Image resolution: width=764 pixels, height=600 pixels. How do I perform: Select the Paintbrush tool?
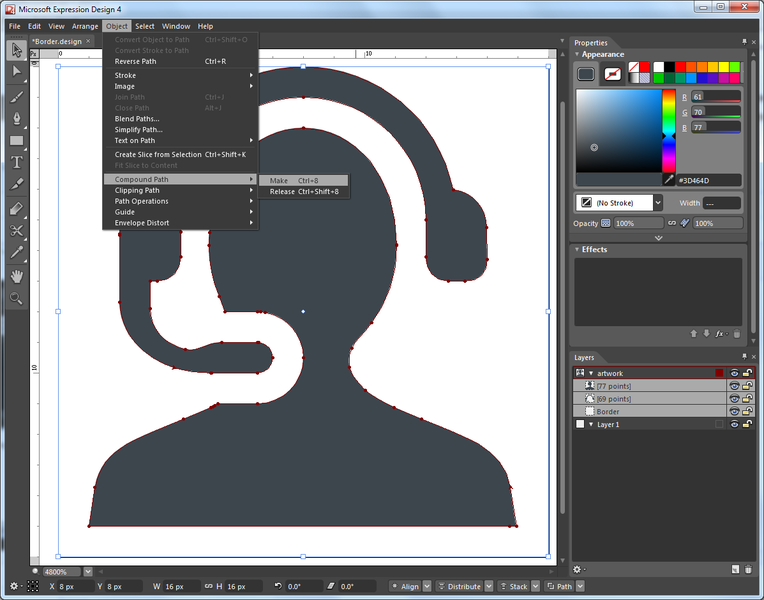(x=16, y=96)
